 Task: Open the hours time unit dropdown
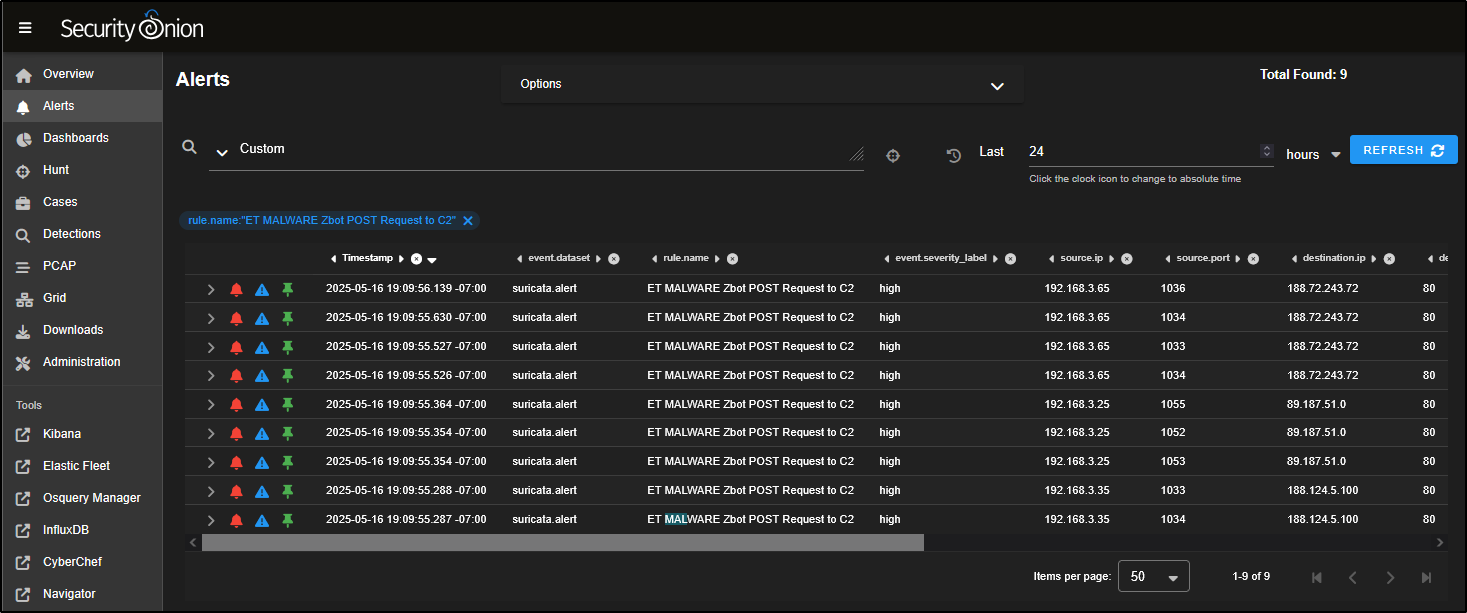pyautogui.click(x=1314, y=155)
